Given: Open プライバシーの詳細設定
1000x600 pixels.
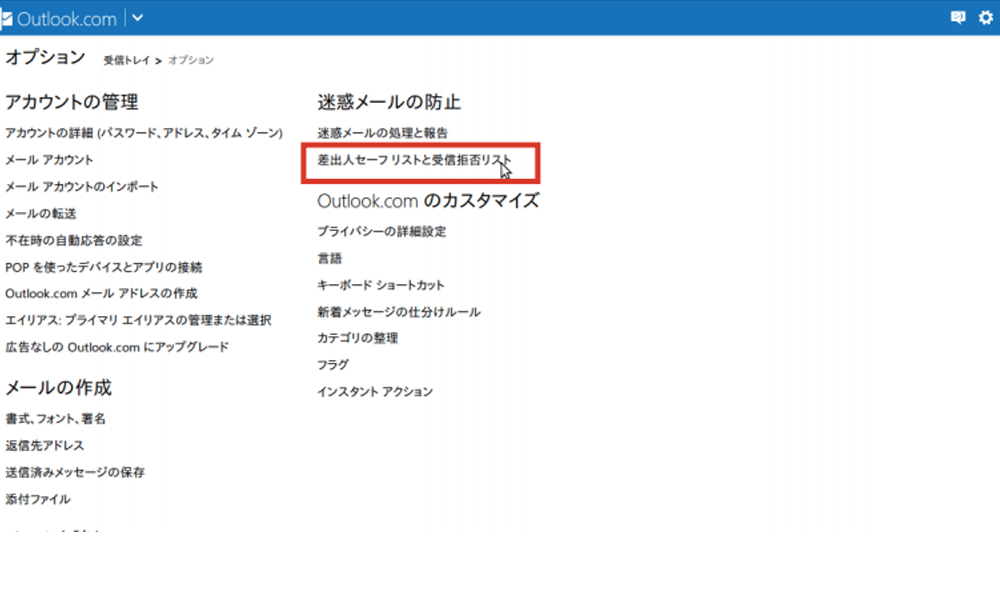Looking at the screenshot, I should pyautogui.click(x=381, y=231).
